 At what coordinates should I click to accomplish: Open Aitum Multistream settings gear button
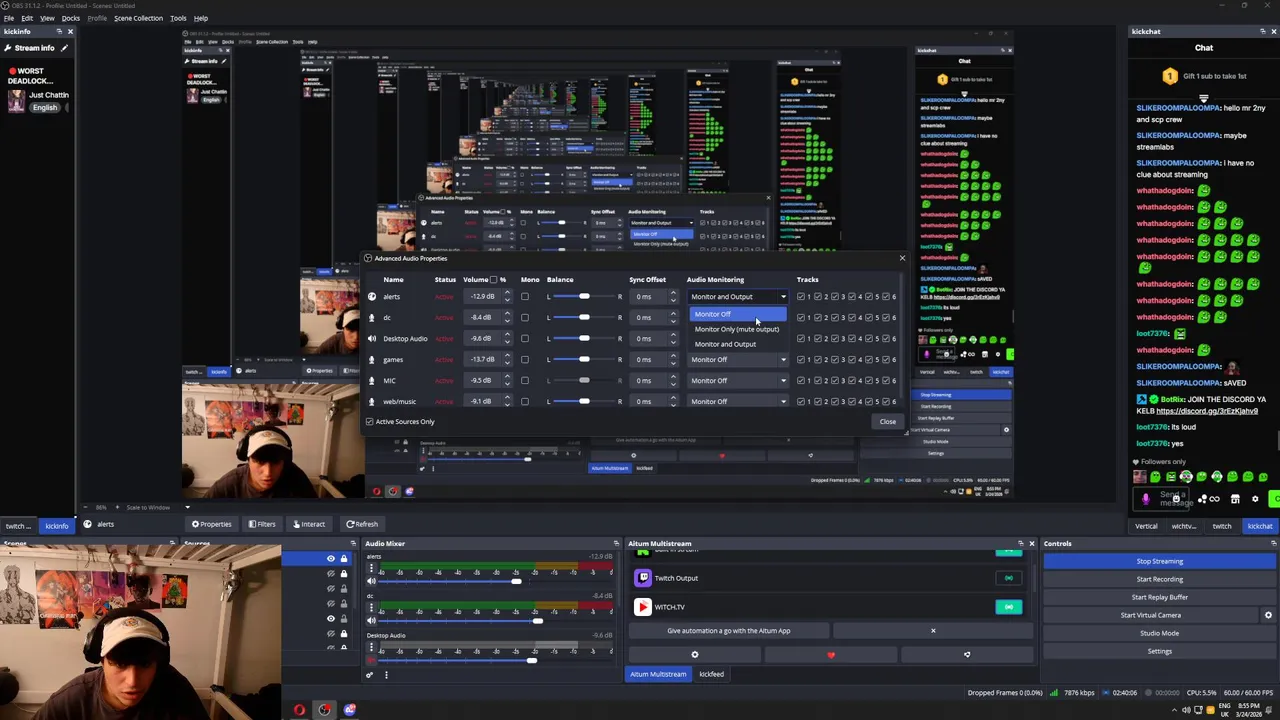point(695,655)
